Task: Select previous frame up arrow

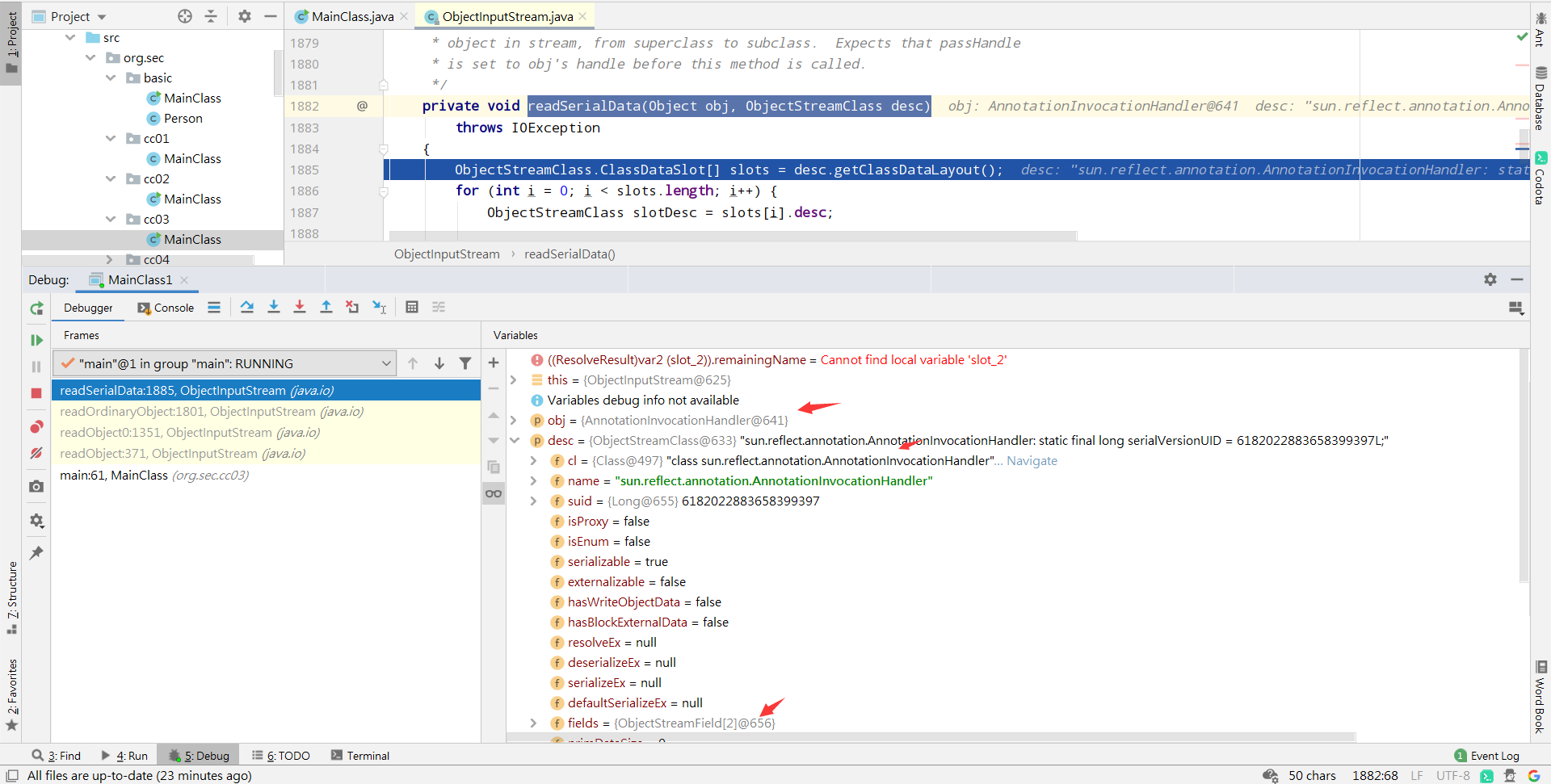Action: (413, 363)
